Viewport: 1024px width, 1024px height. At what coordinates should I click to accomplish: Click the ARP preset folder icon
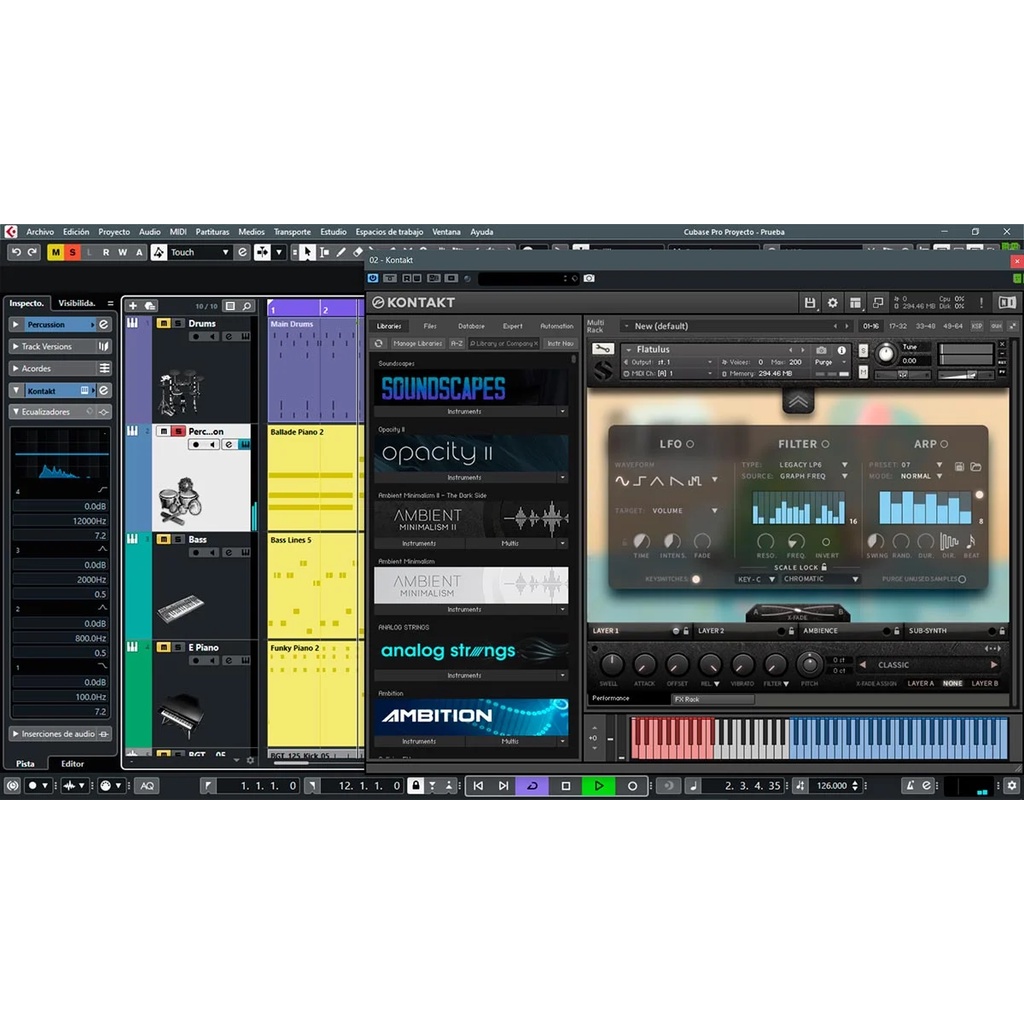[976, 466]
